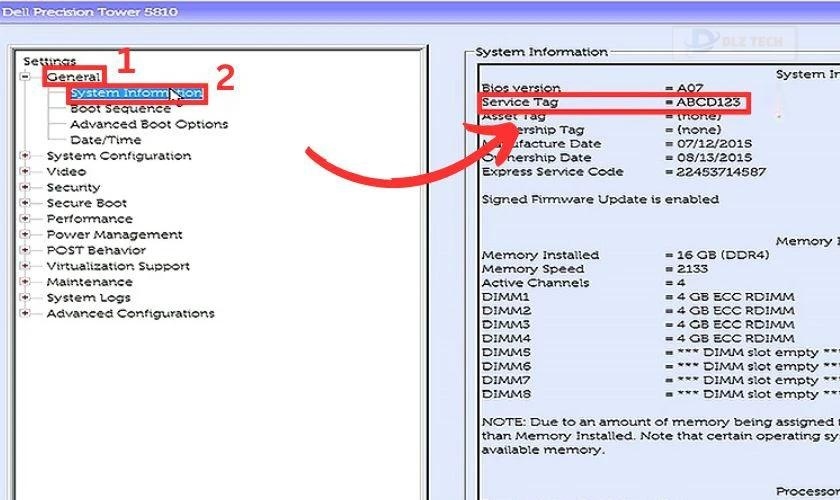Select Advanced Configurations label
The width and height of the screenshot is (840, 500).
pyautogui.click(x=131, y=313)
